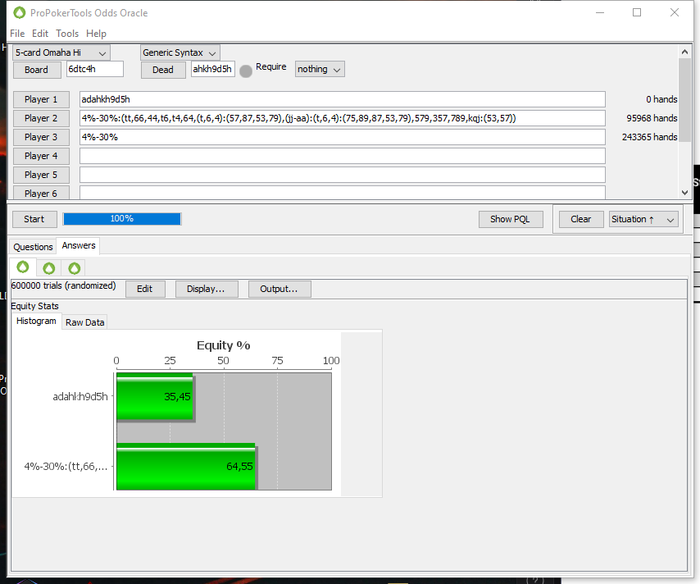The width and height of the screenshot is (700, 584).
Task: Minimize the Odds Oracle window
Action: tap(600, 13)
